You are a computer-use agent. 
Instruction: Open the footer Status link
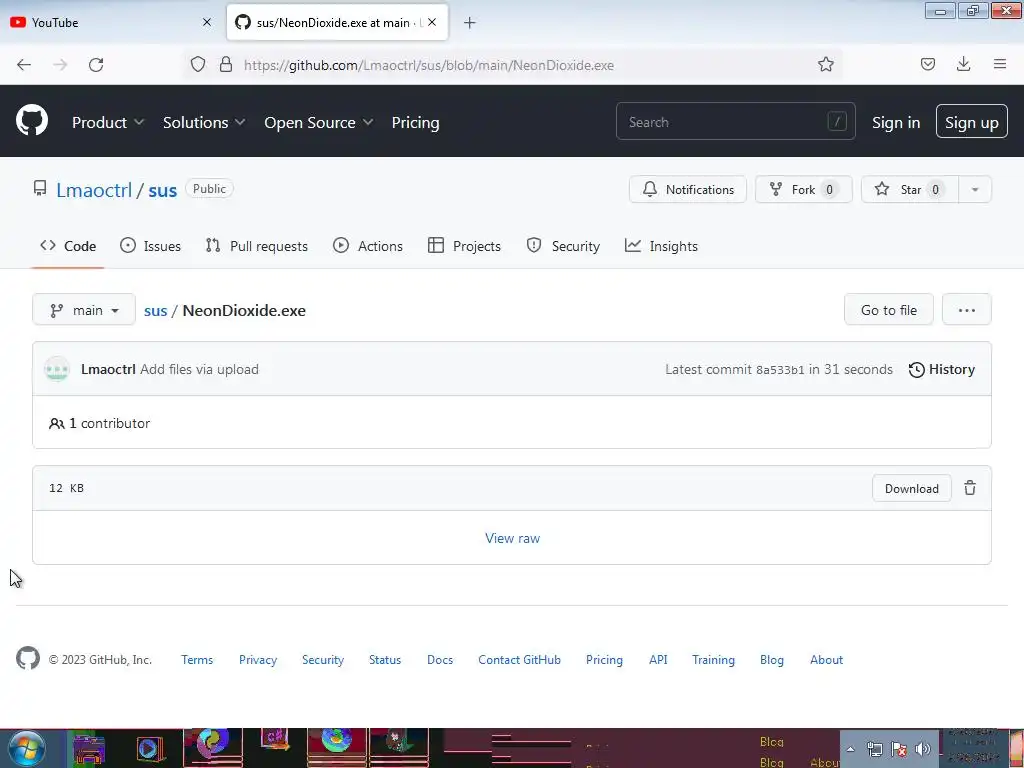[385, 660]
